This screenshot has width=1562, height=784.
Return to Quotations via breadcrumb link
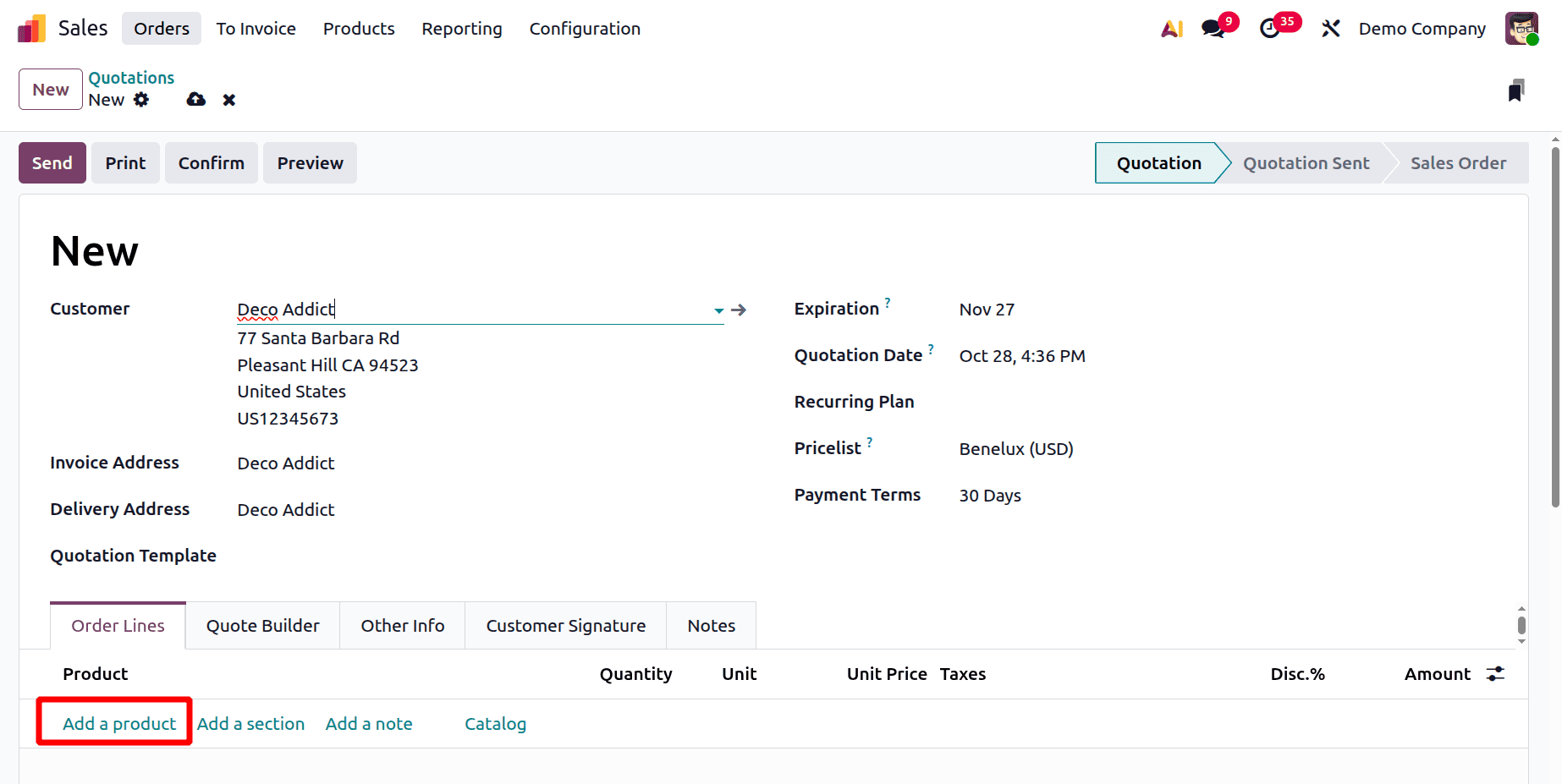tap(131, 77)
